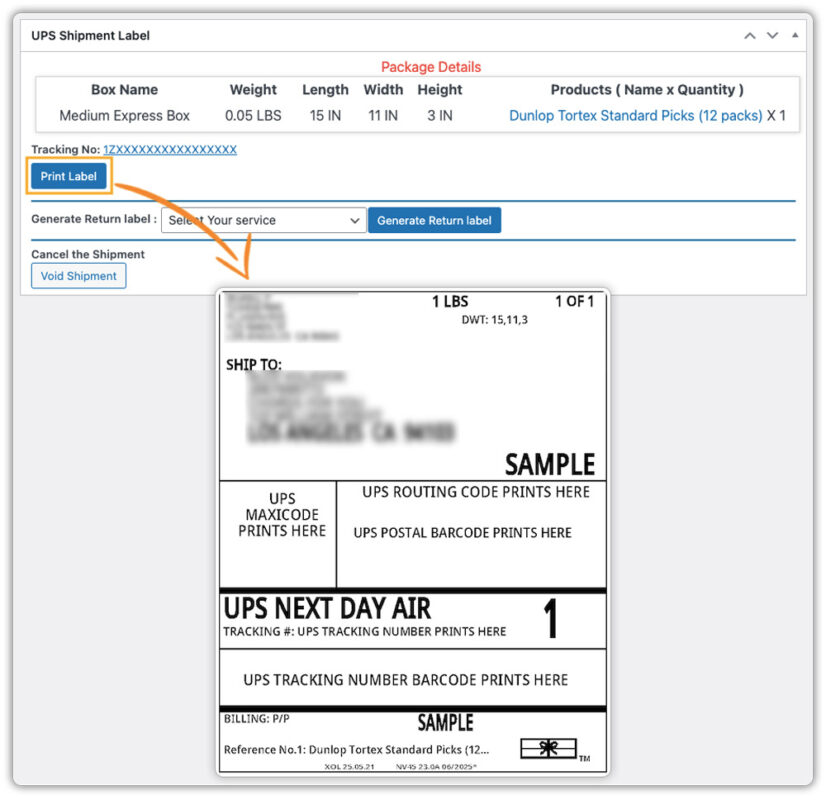The height and width of the screenshot is (800, 826).
Task: Click the Generate Return label button
Action: point(434,220)
